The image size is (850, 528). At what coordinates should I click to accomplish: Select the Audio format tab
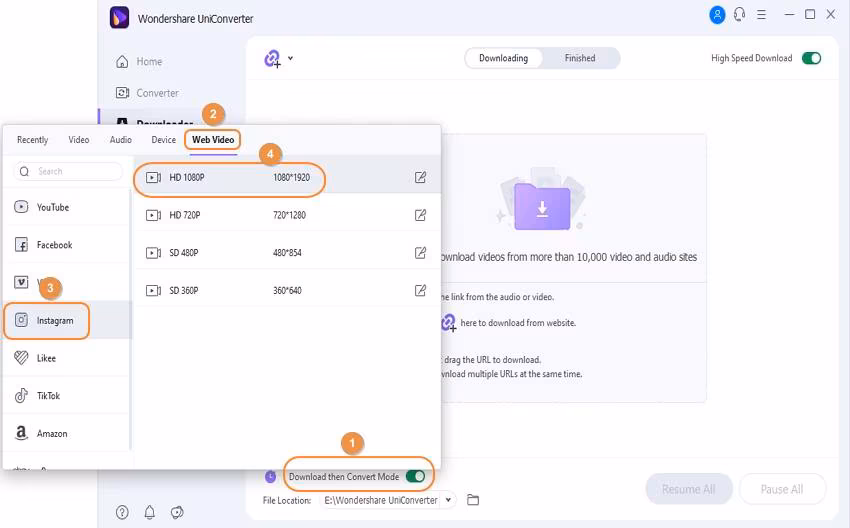(120, 140)
